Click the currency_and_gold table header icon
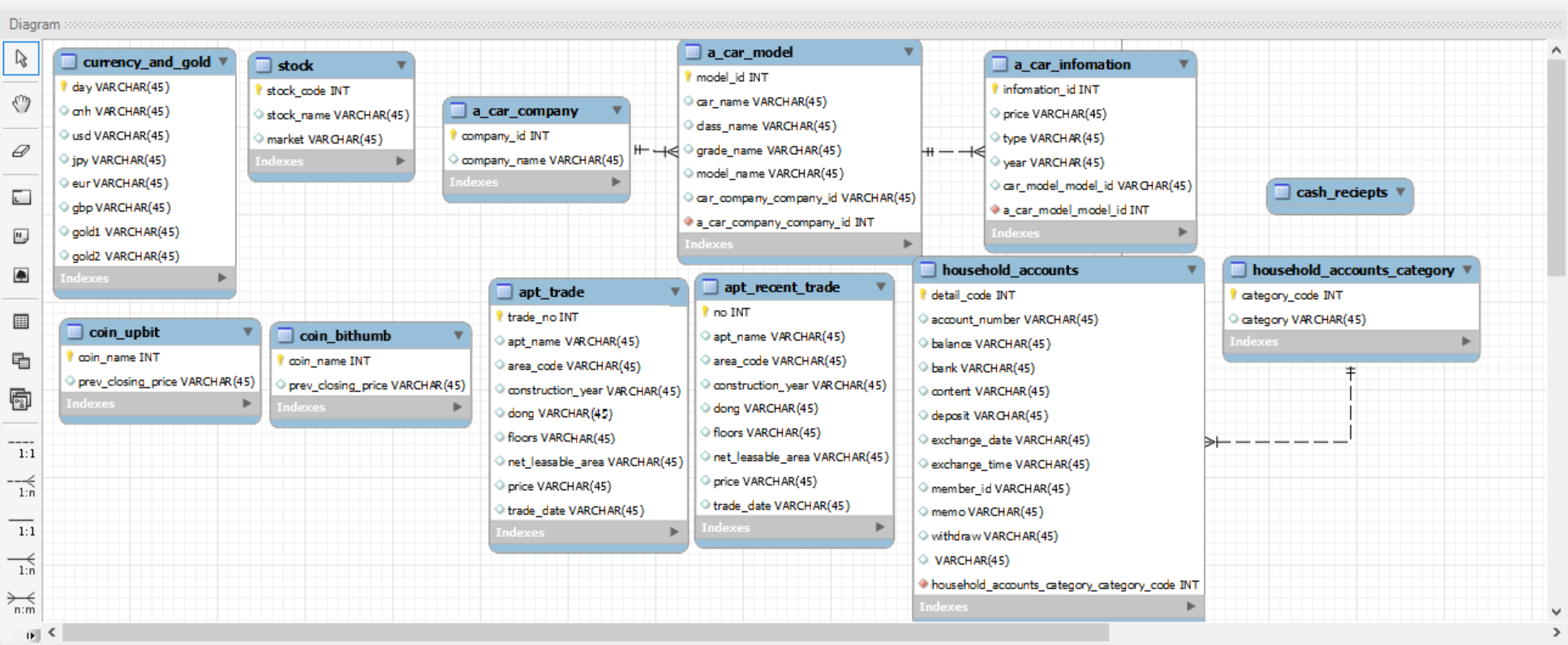 [69, 62]
